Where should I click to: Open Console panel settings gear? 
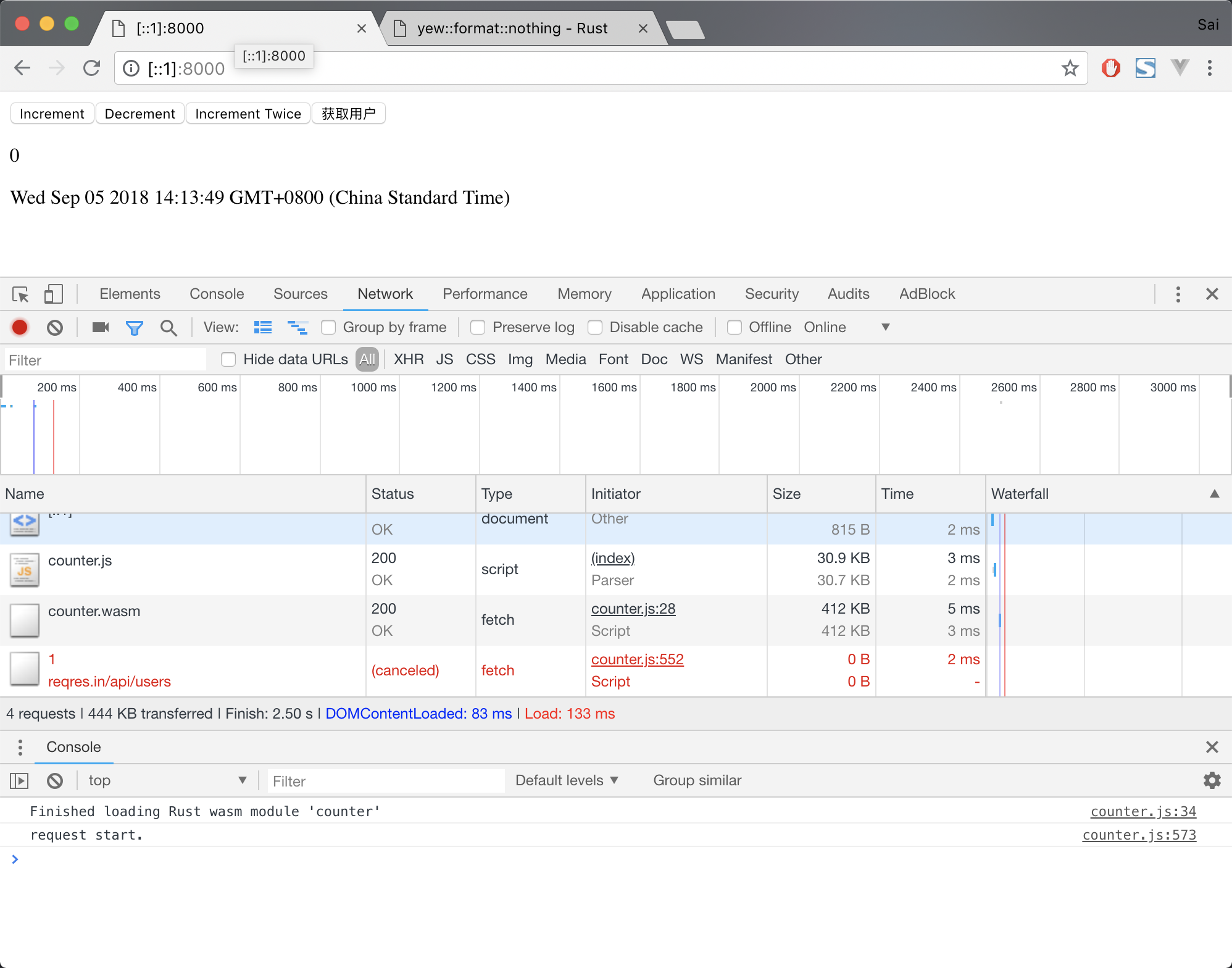point(1212,780)
